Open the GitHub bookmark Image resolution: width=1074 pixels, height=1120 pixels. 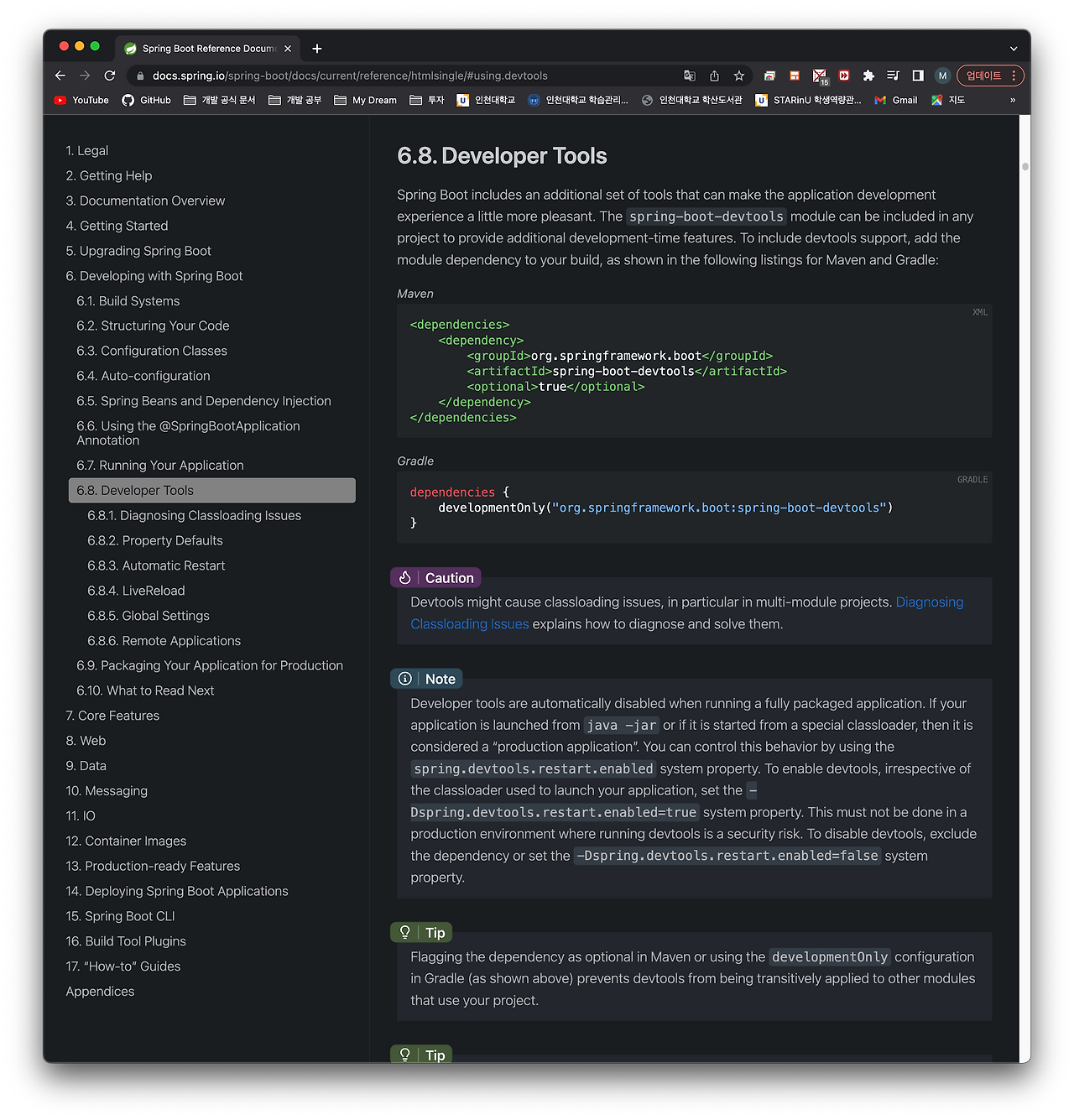coord(146,100)
